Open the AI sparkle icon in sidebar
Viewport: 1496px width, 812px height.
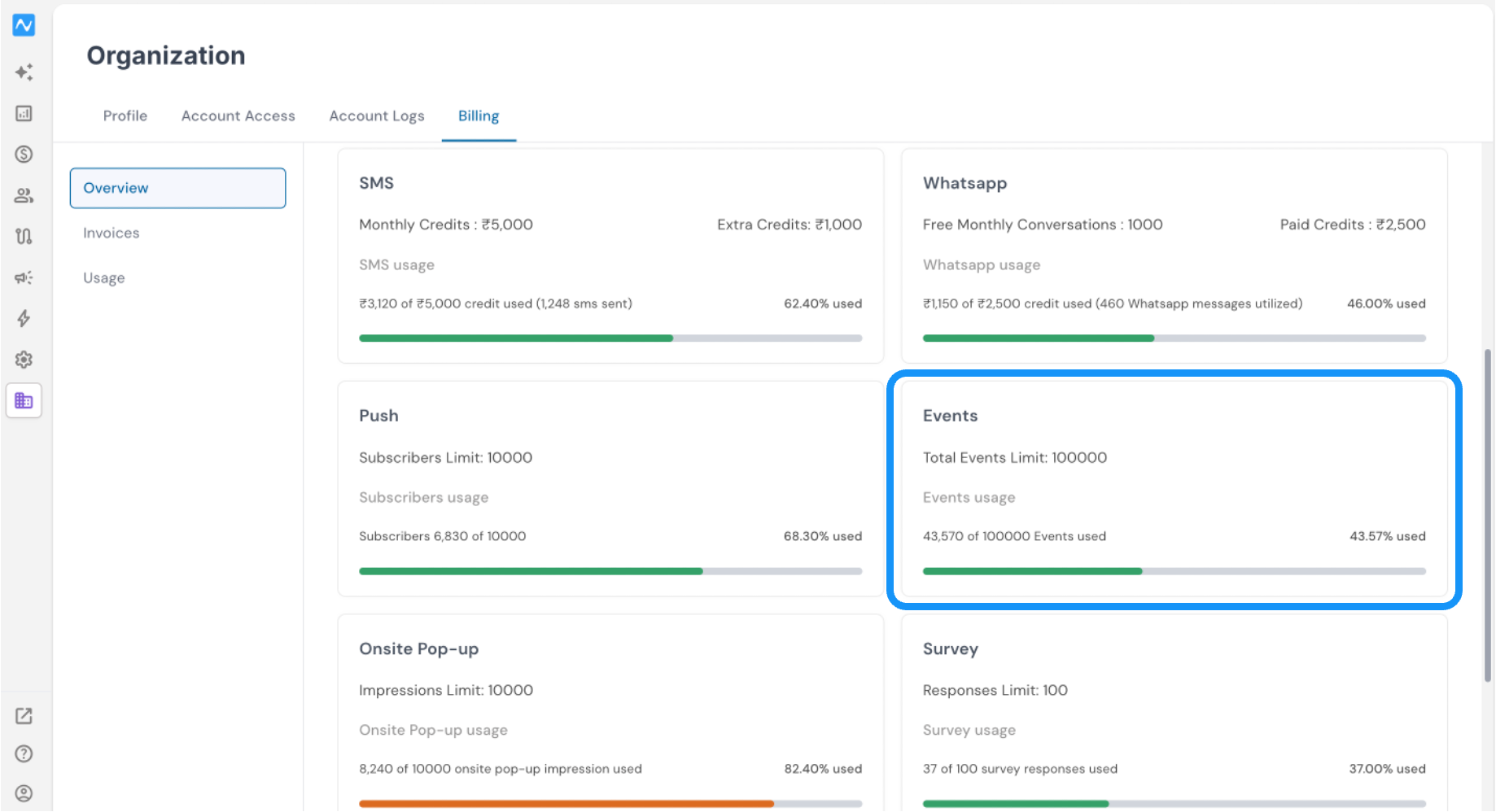coord(24,72)
